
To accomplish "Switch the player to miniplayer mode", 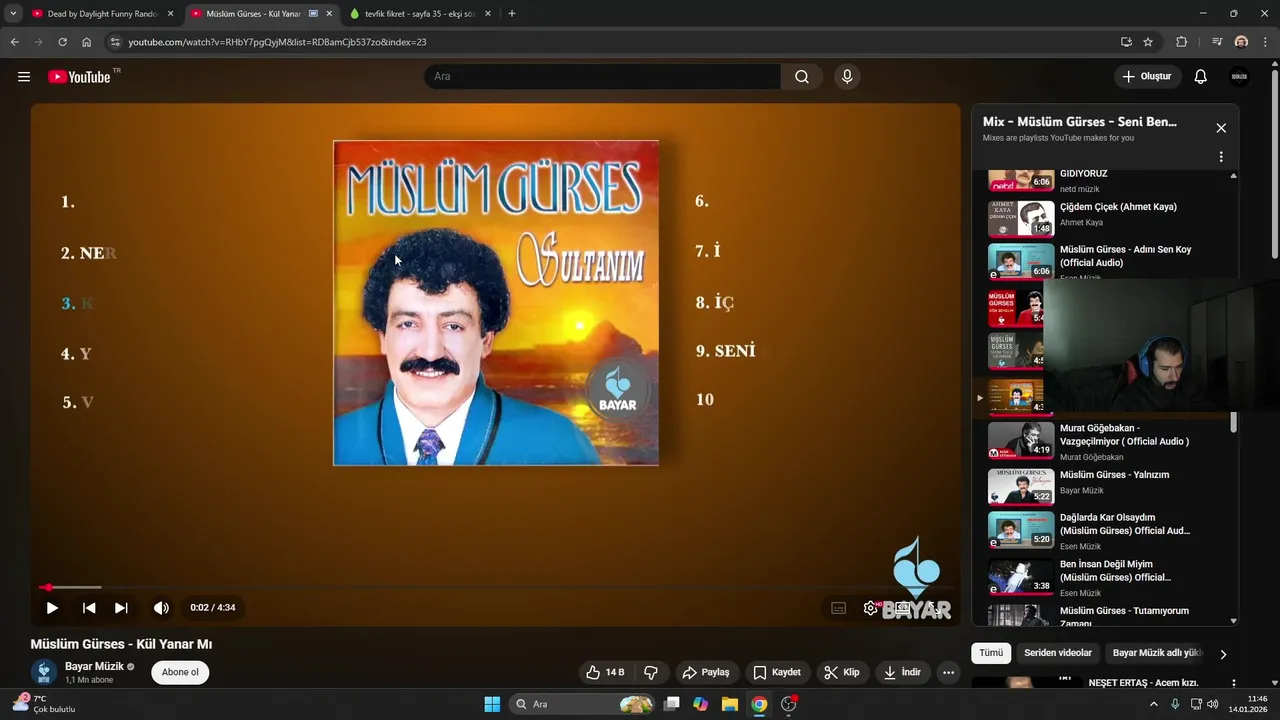I will point(903,608).
